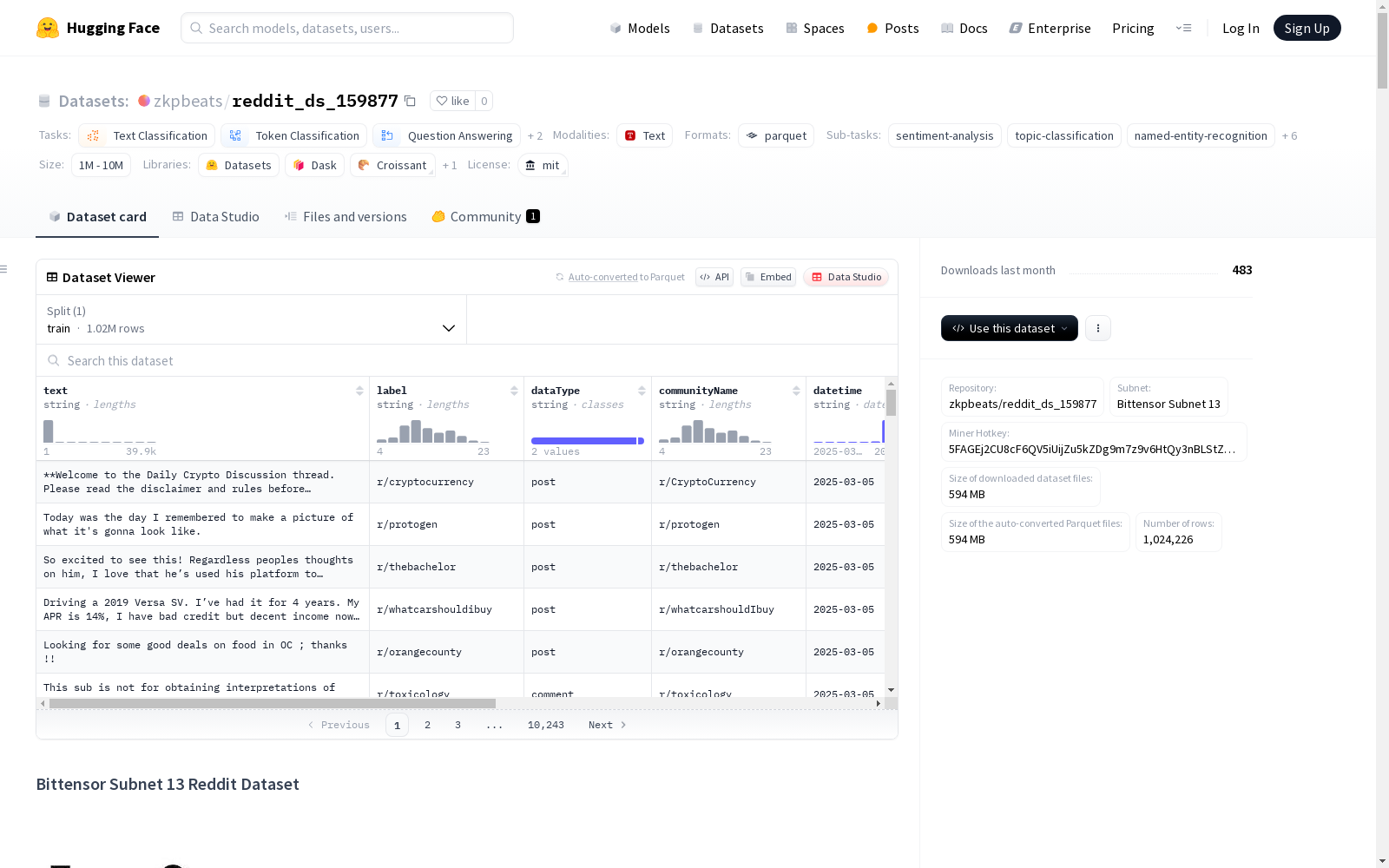Open Posts in top navigation
The height and width of the screenshot is (868, 1389).
tap(892, 28)
